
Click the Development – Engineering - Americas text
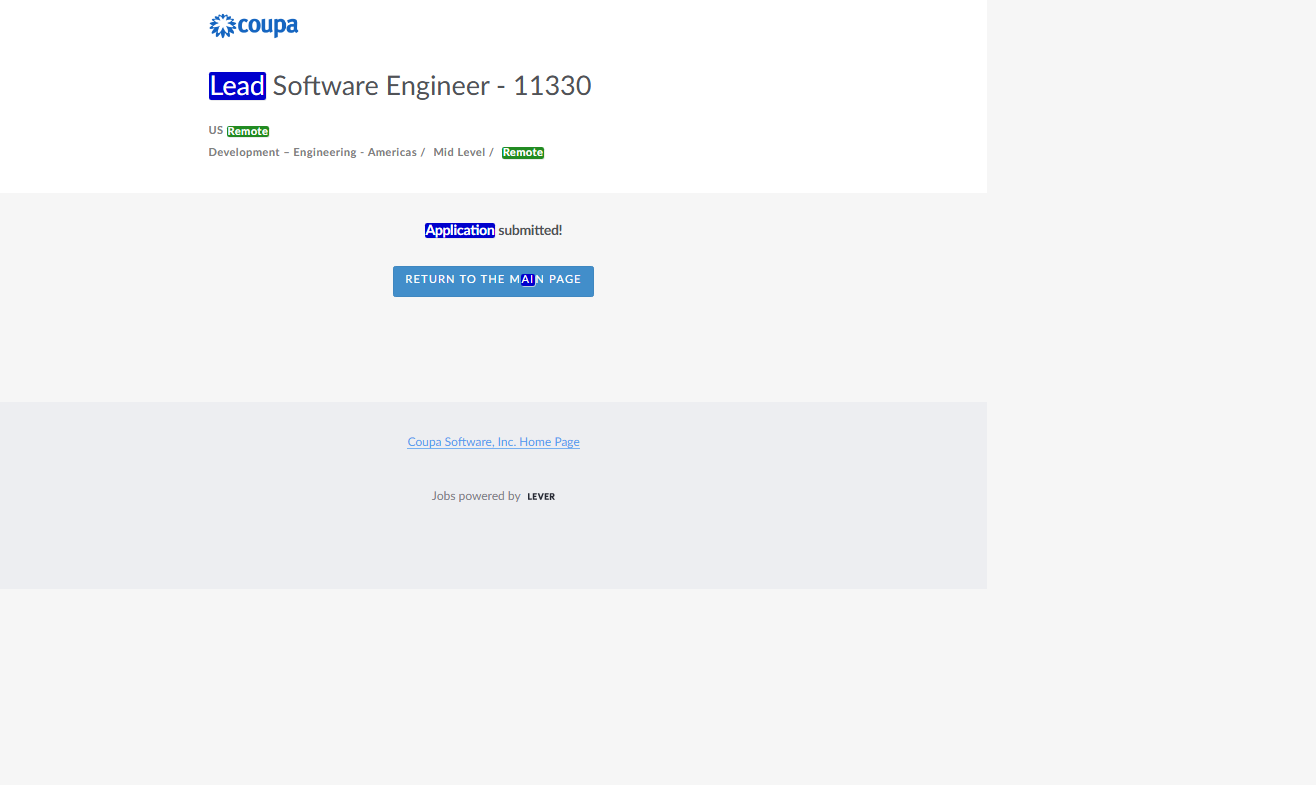point(312,153)
